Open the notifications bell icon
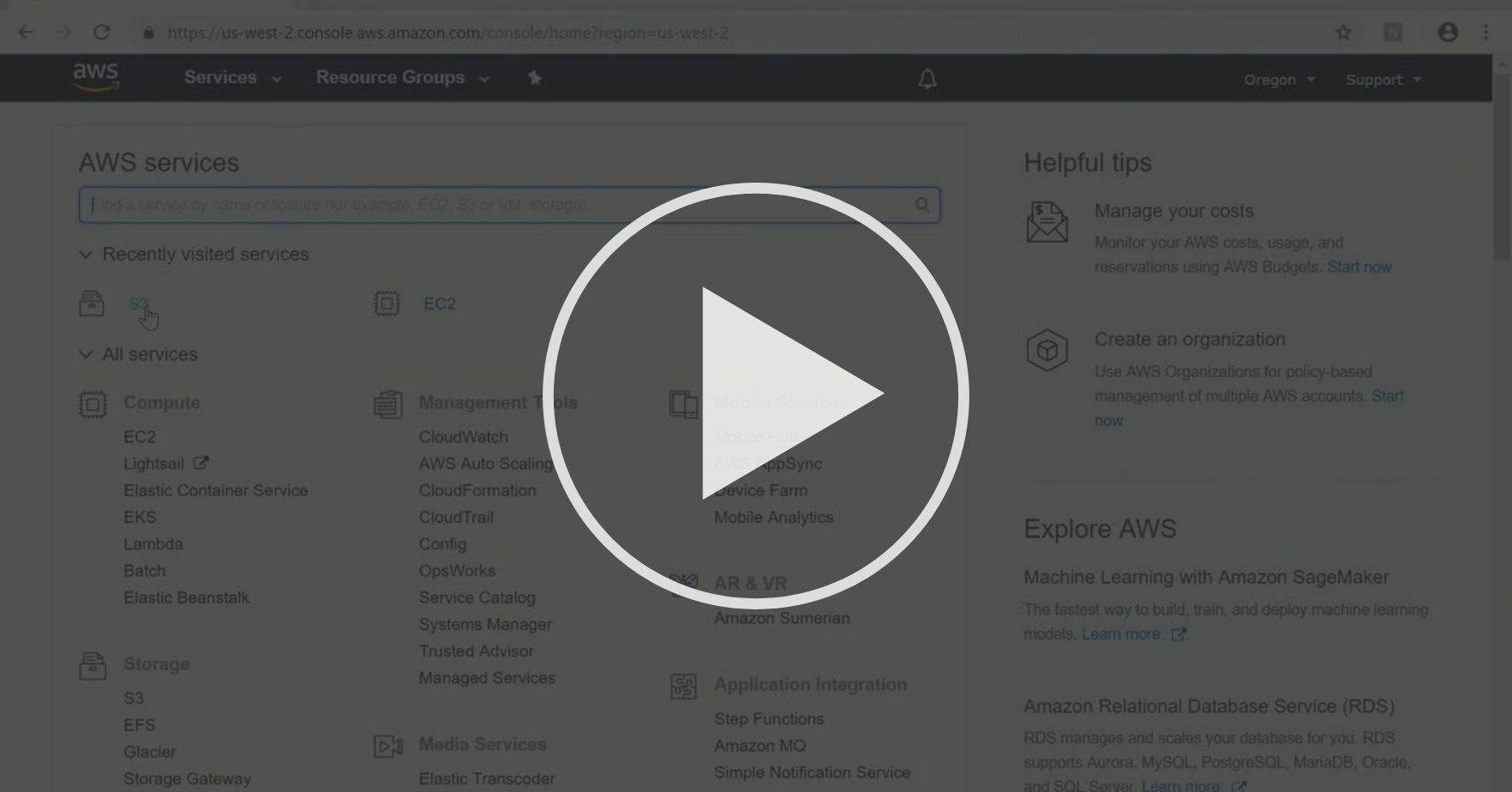Viewport: 1512px width, 792px height. (x=928, y=79)
